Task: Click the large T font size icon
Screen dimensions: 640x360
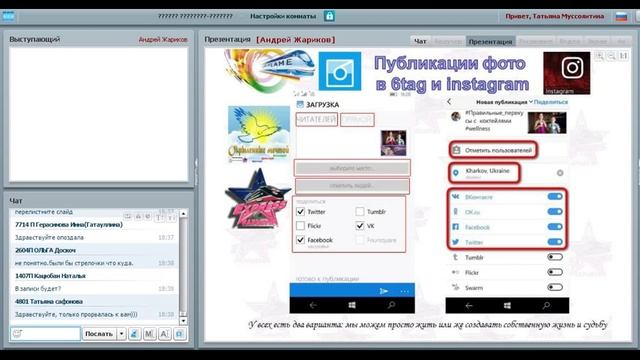Action: pyautogui.click(x=159, y=218)
